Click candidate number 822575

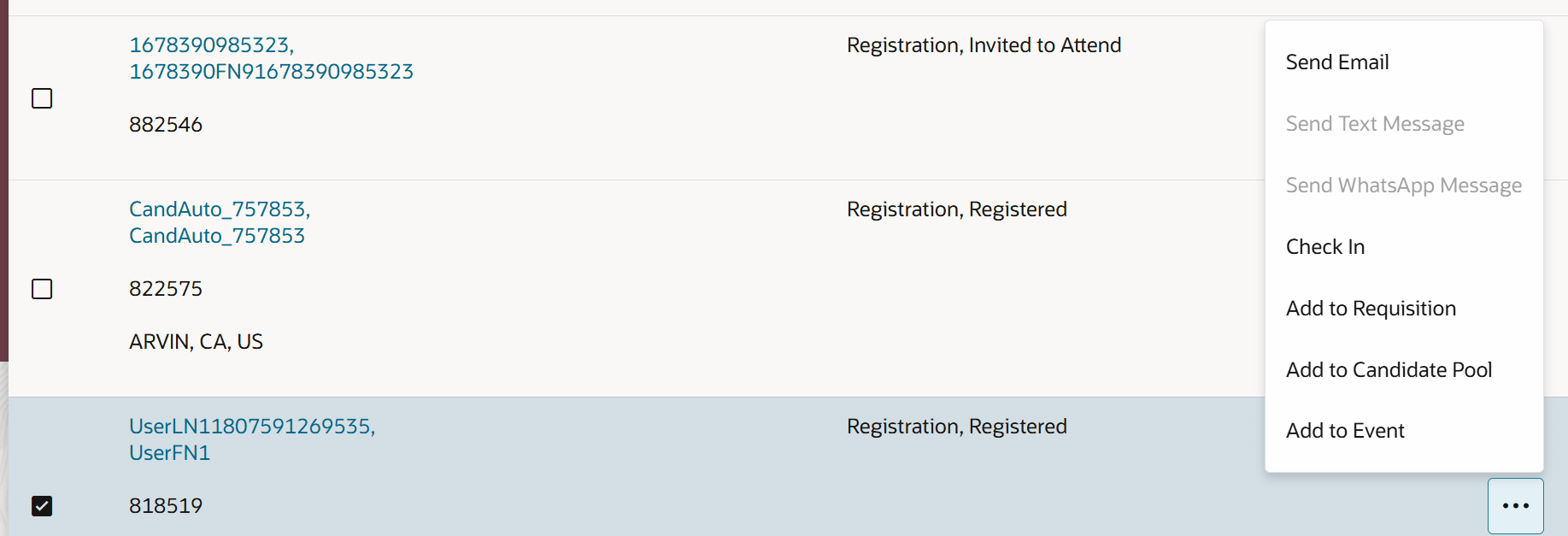coord(166,288)
